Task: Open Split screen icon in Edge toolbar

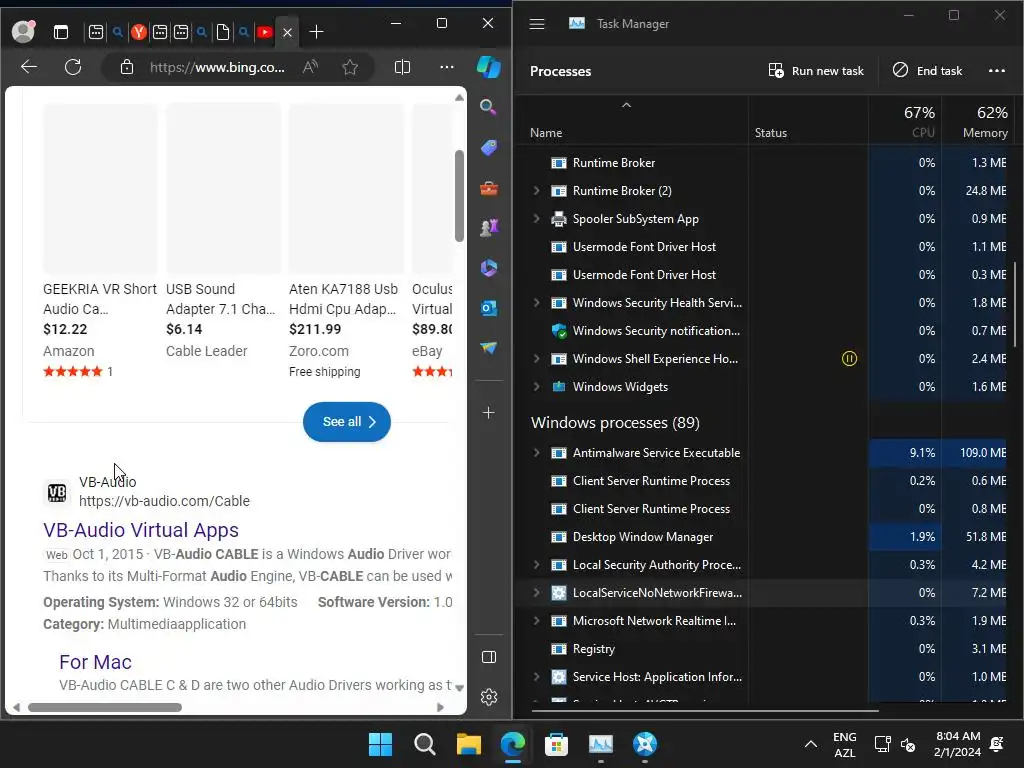Action: [402, 67]
